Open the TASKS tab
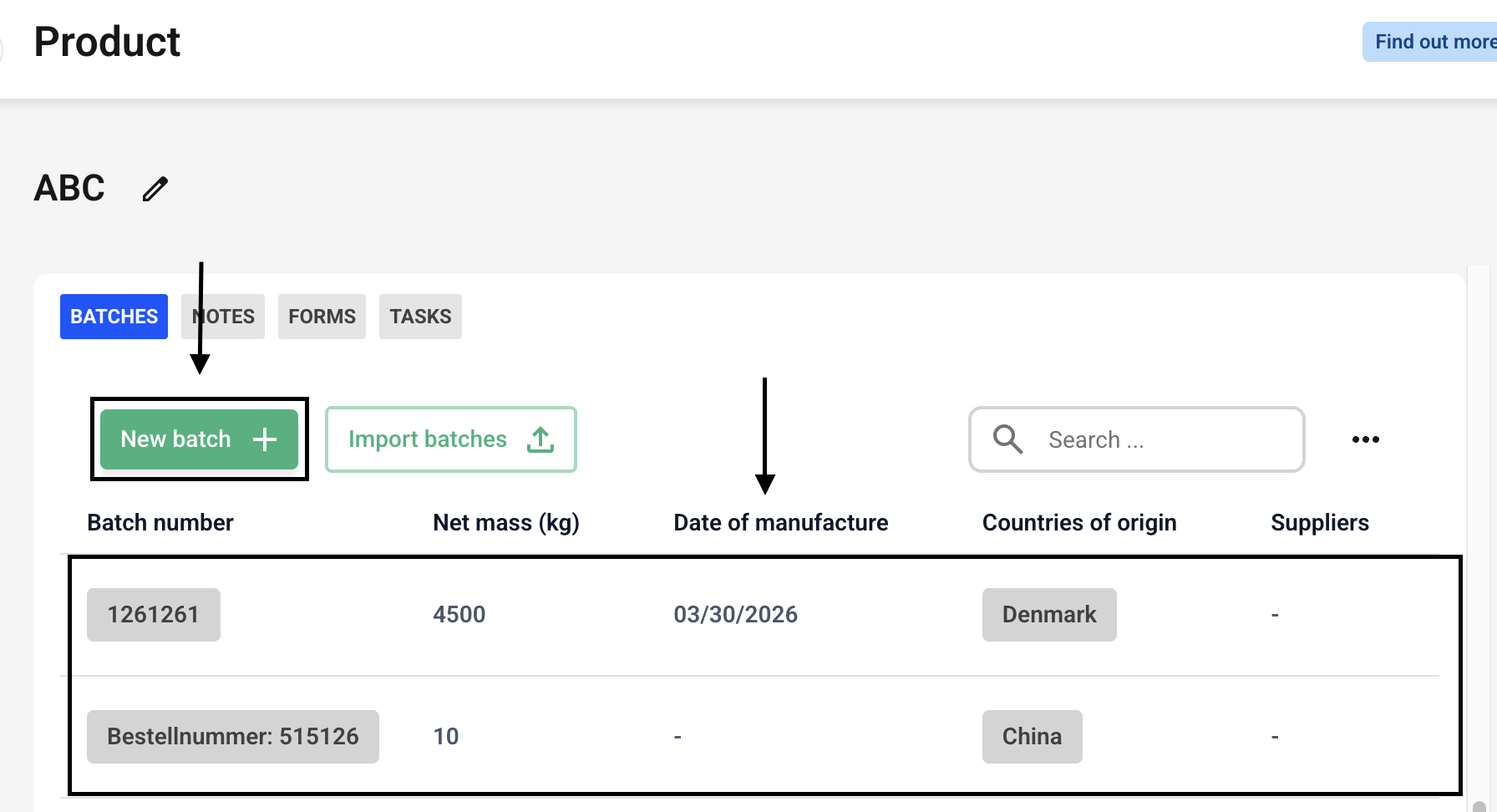Image resolution: width=1497 pixels, height=812 pixels. [420, 317]
